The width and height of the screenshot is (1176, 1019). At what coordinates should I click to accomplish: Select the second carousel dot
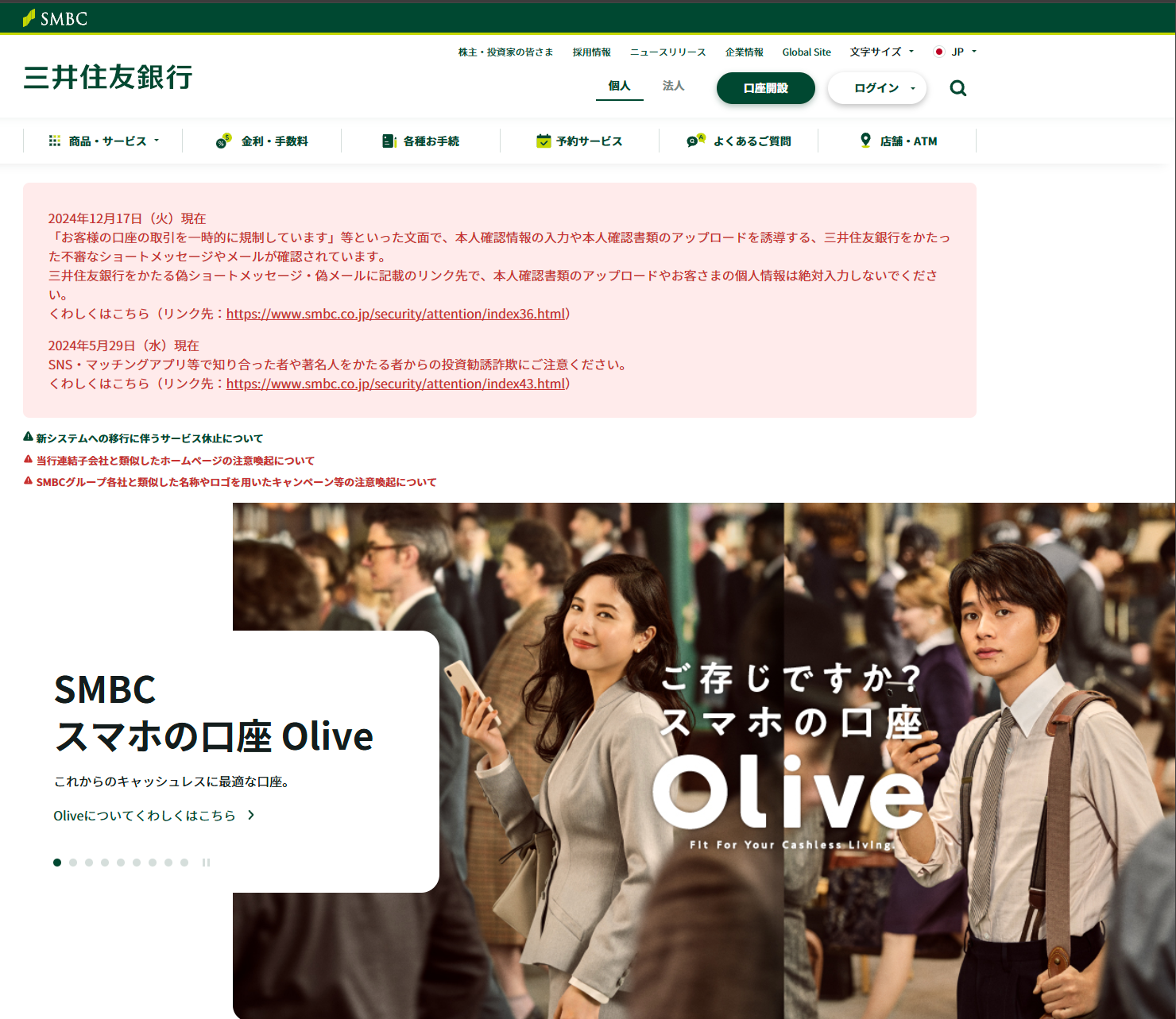[x=73, y=863]
